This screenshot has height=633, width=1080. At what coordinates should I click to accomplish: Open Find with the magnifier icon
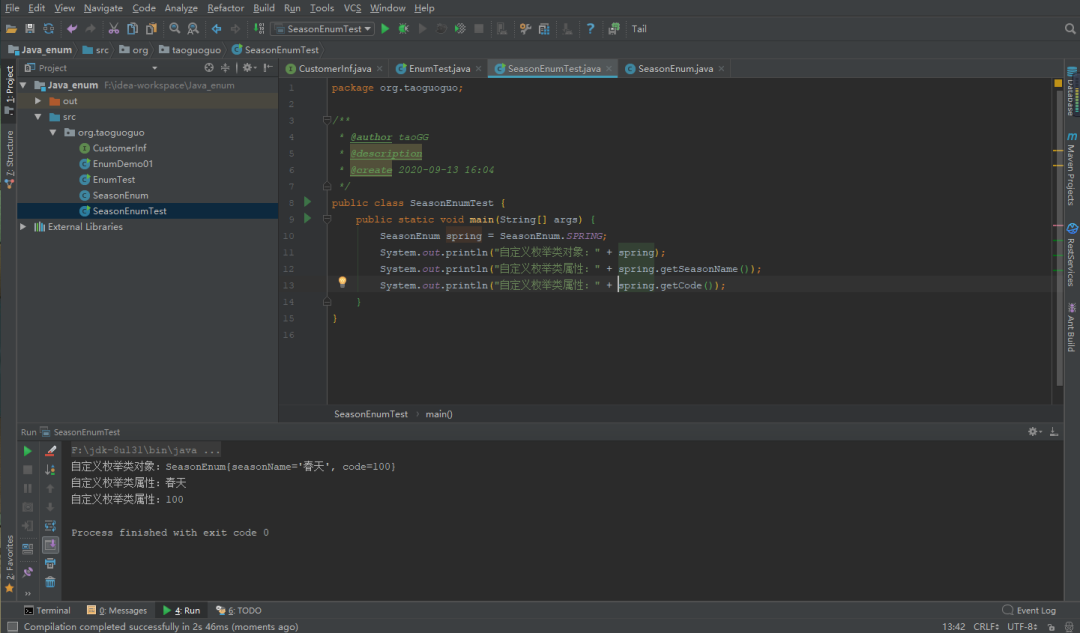tap(175, 29)
